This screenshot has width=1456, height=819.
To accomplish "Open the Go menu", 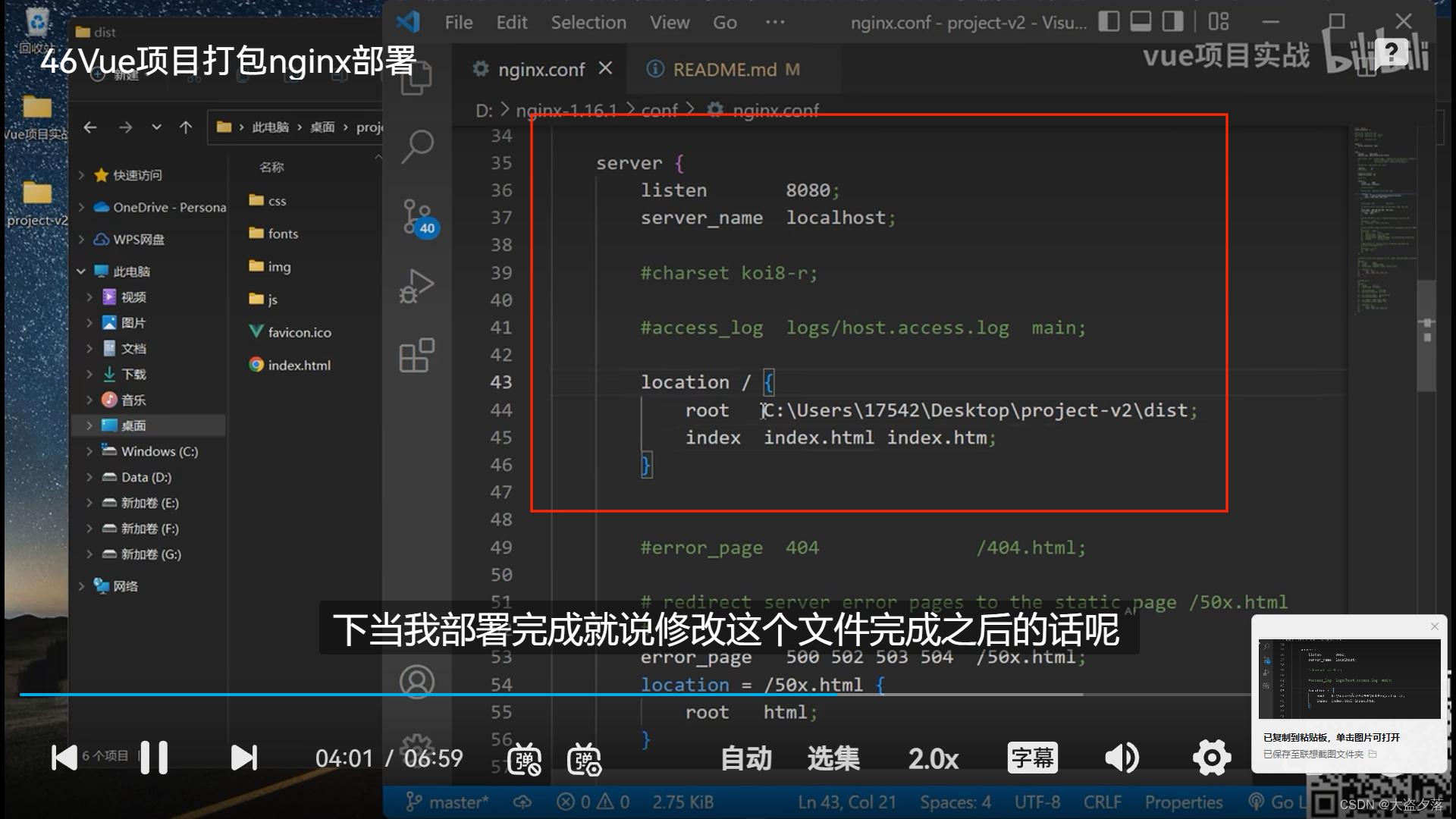I will coord(725,23).
